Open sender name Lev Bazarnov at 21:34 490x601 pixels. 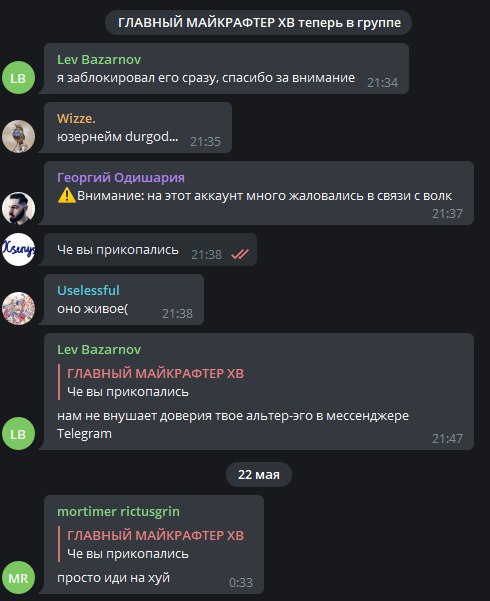click(99, 59)
